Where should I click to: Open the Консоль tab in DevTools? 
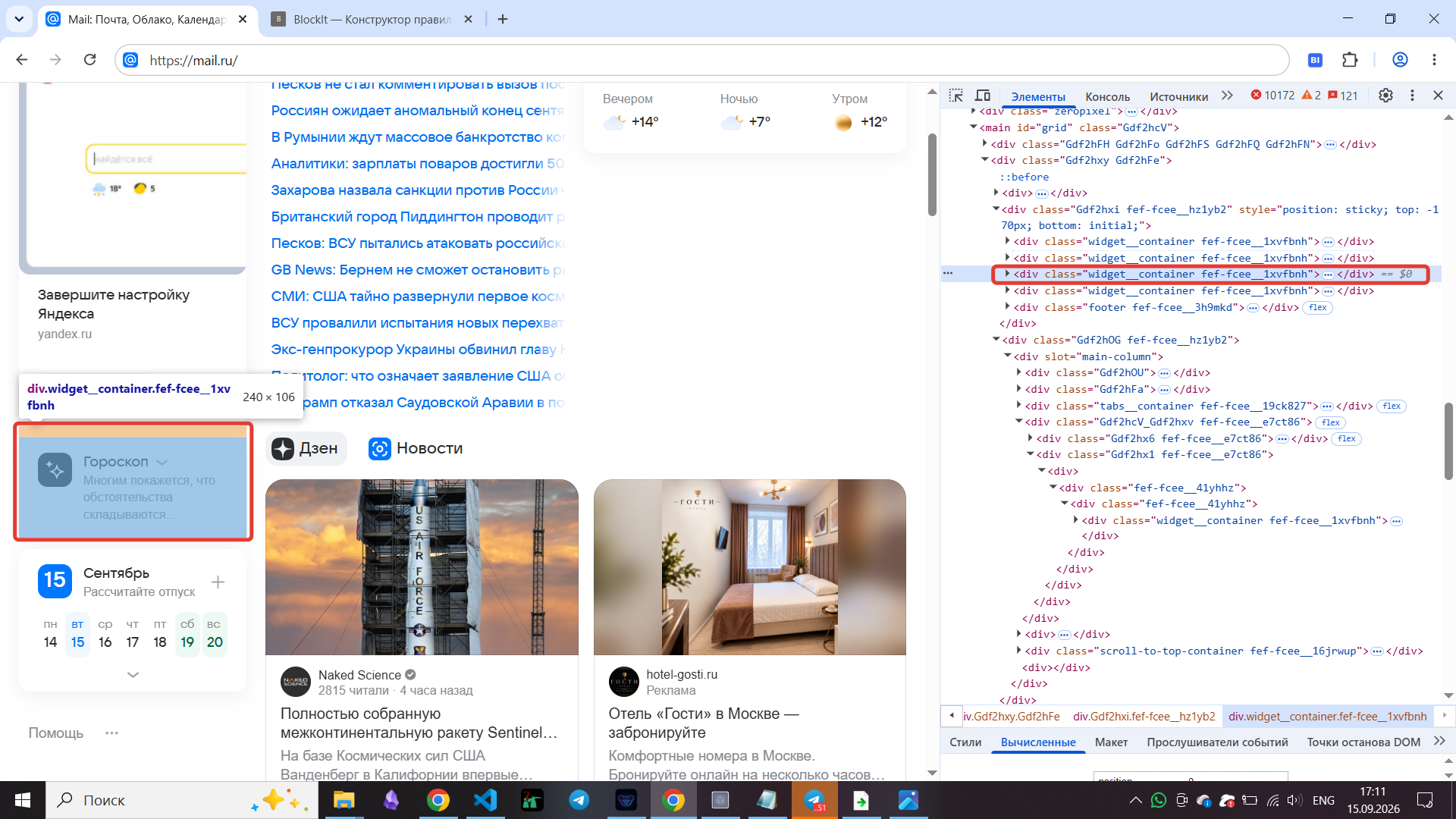1107,96
